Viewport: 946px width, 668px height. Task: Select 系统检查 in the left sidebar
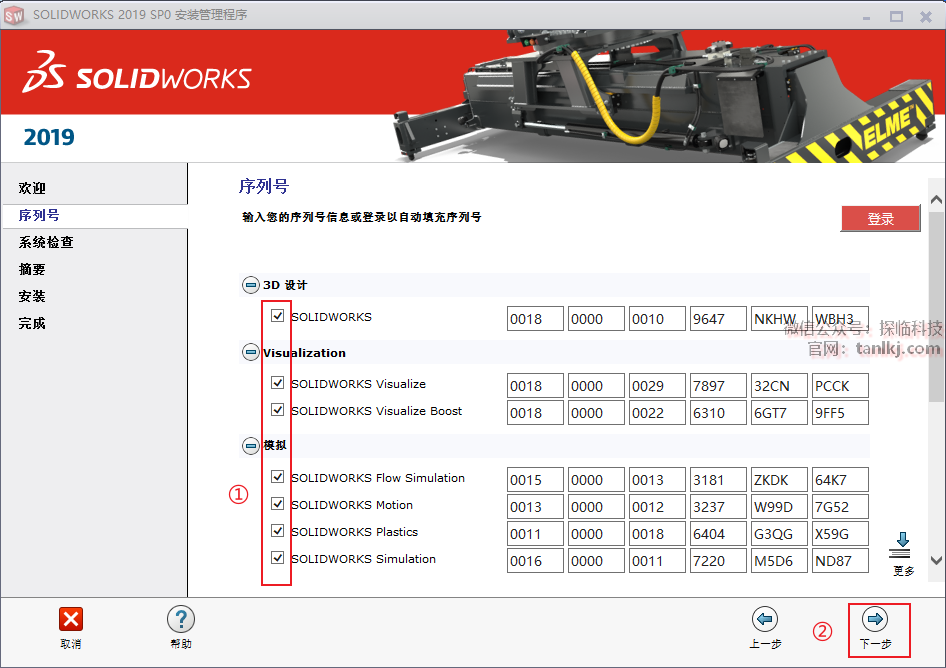click(46, 242)
